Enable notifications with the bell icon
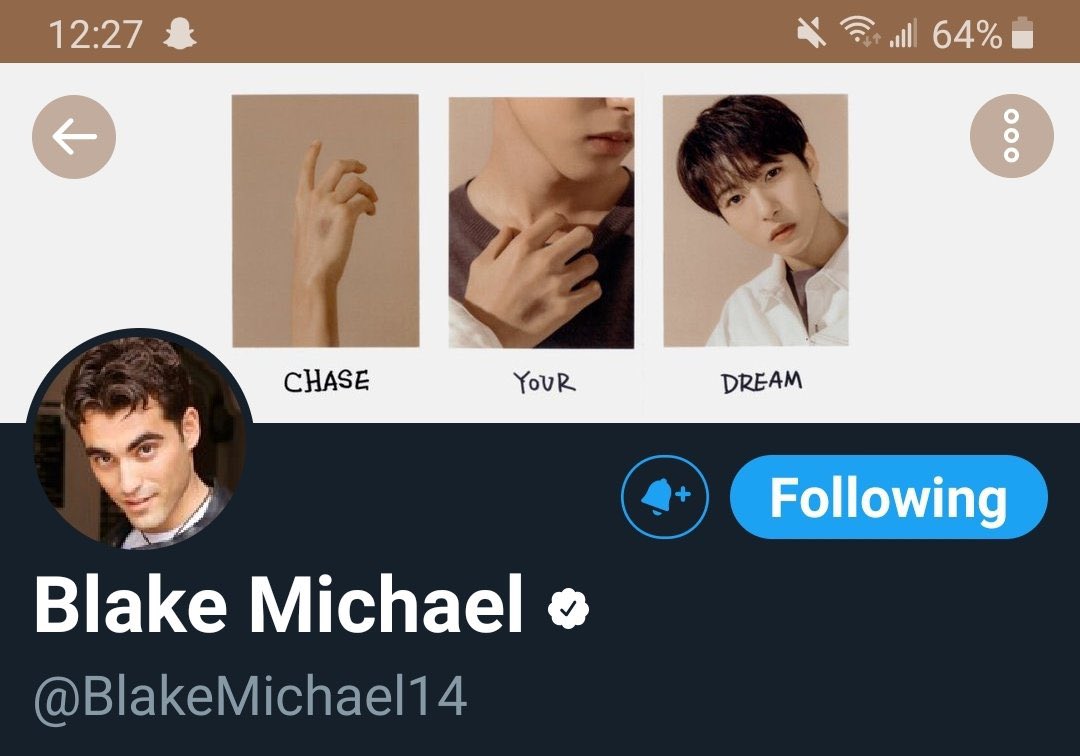This screenshot has height=756, width=1080. pos(665,496)
